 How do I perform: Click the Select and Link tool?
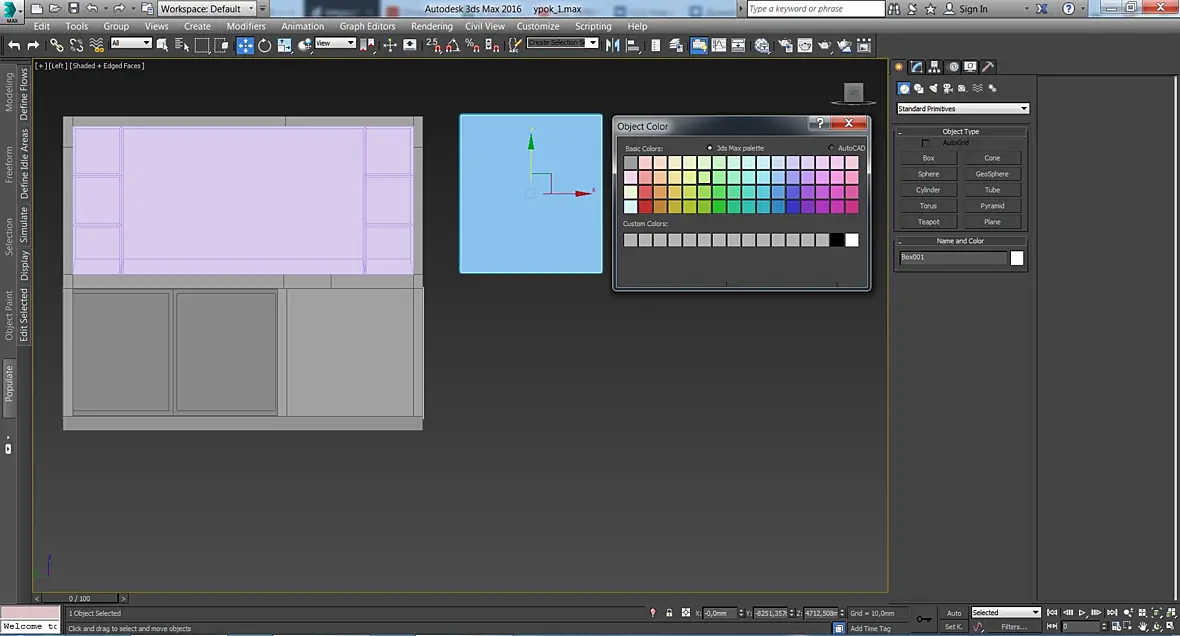click(x=56, y=45)
